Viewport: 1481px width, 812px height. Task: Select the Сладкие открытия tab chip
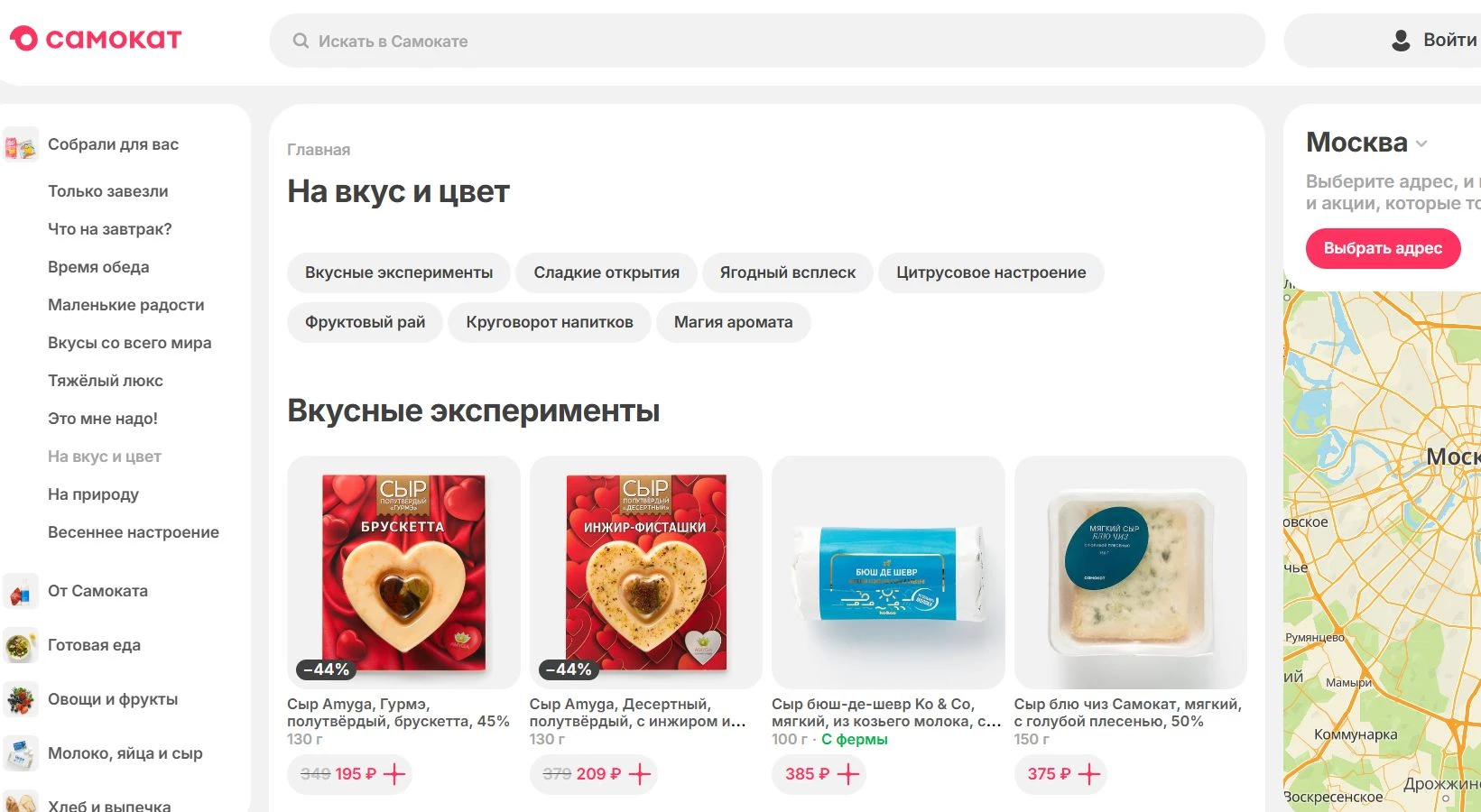(606, 272)
